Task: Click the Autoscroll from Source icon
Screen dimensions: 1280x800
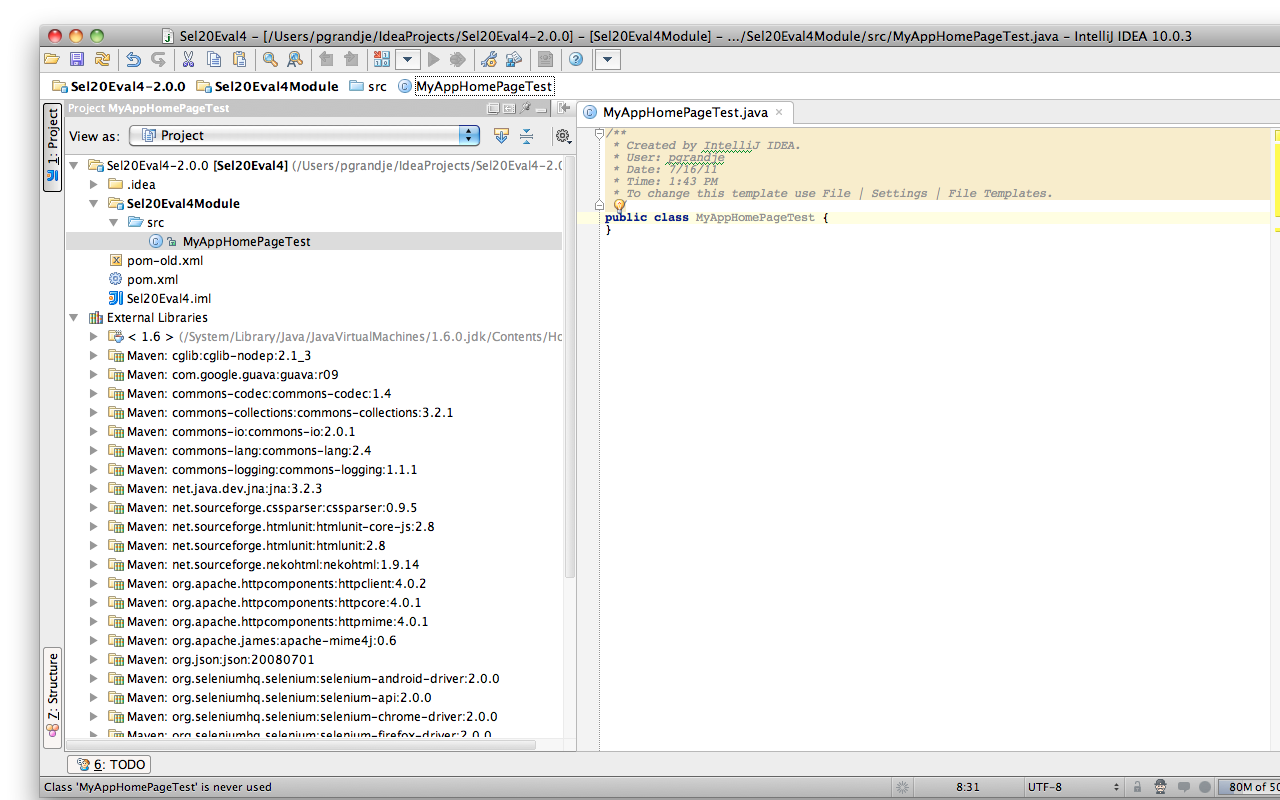Action: (502, 136)
